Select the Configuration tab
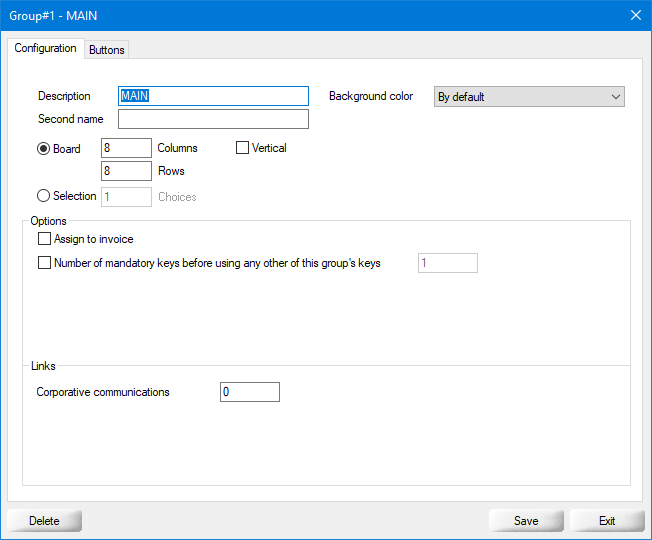This screenshot has height=540, width=652. 46,48
